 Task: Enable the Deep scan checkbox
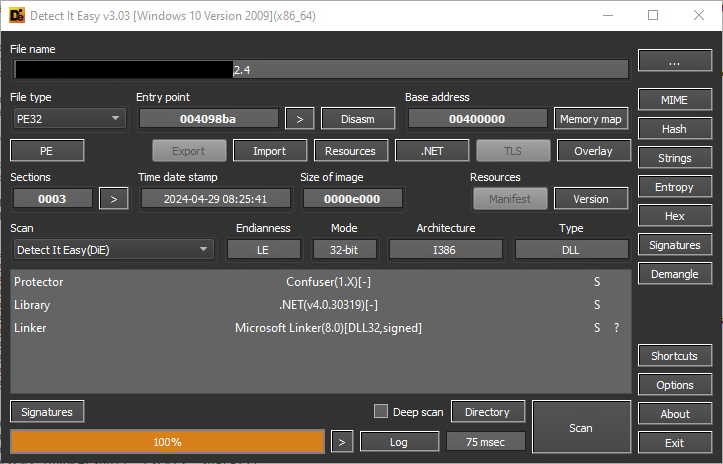pos(380,411)
